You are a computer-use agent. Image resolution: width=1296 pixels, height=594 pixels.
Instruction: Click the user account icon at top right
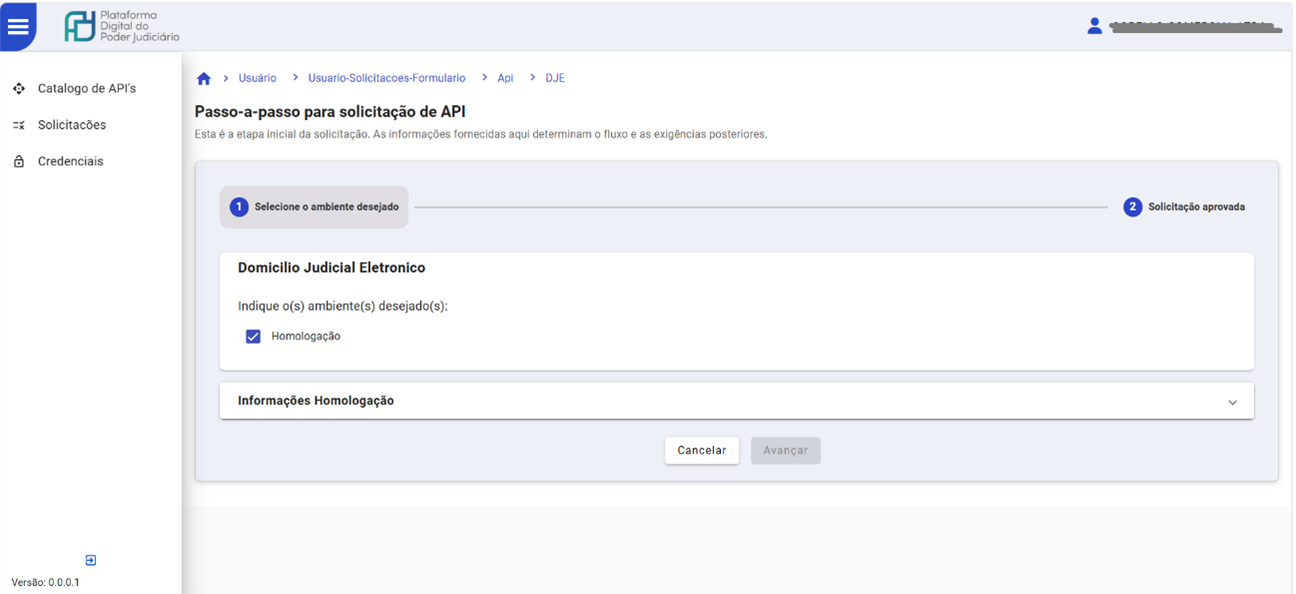click(x=1094, y=25)
